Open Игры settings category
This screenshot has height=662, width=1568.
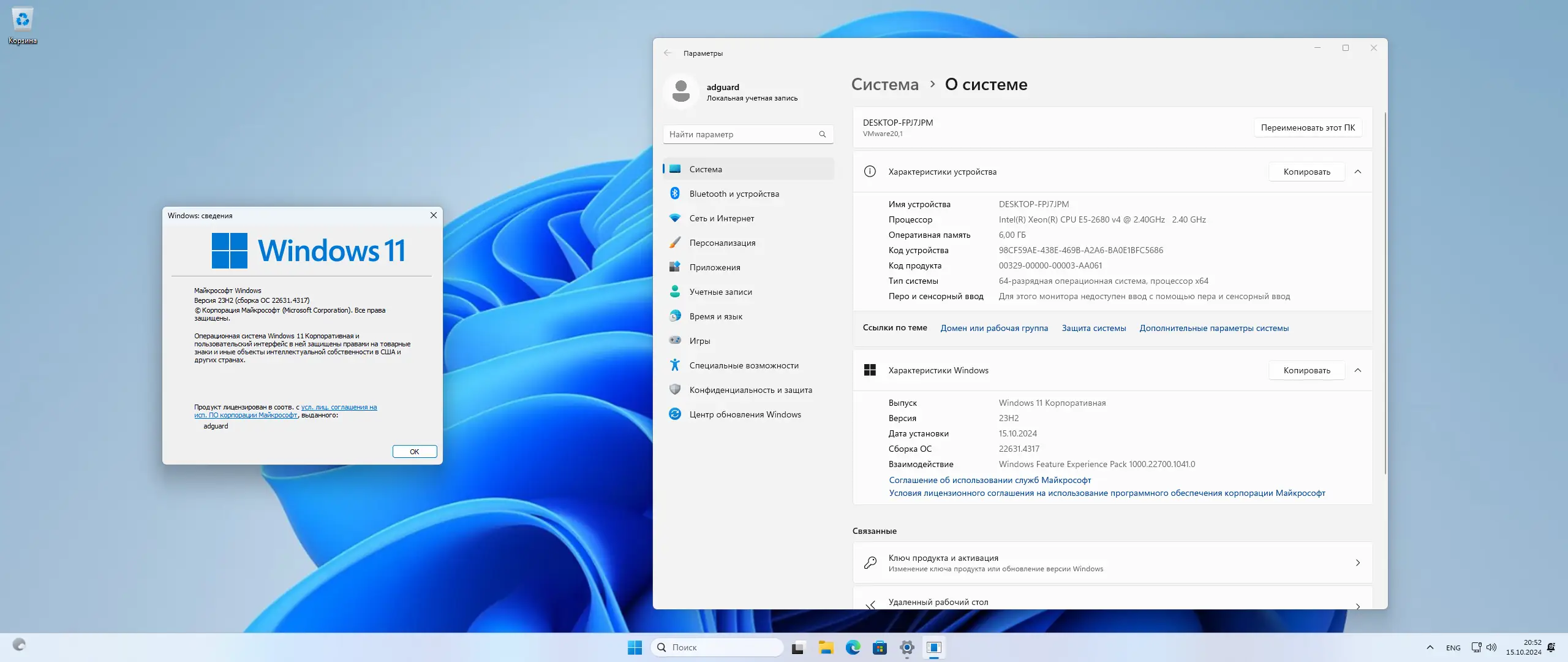coord(699,341)
